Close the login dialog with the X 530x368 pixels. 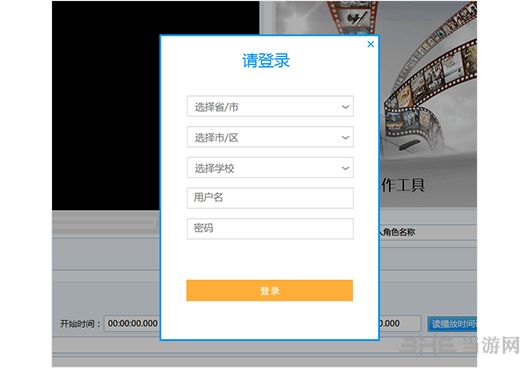(x=370, y=44)
